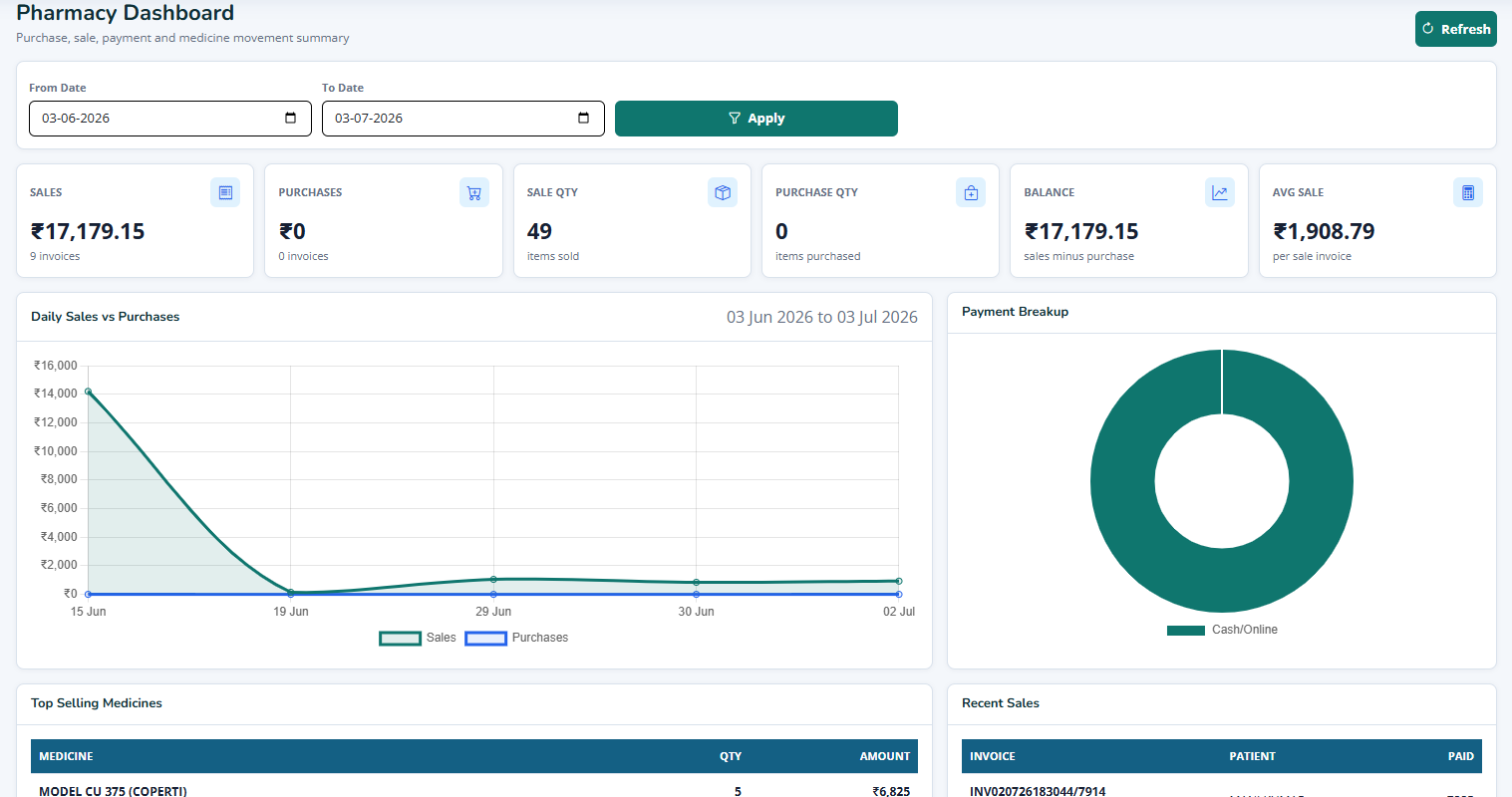This screenshot has width=1512, height=797.
Task: Click the Payment Breakup title
Action: (1015, 312)
